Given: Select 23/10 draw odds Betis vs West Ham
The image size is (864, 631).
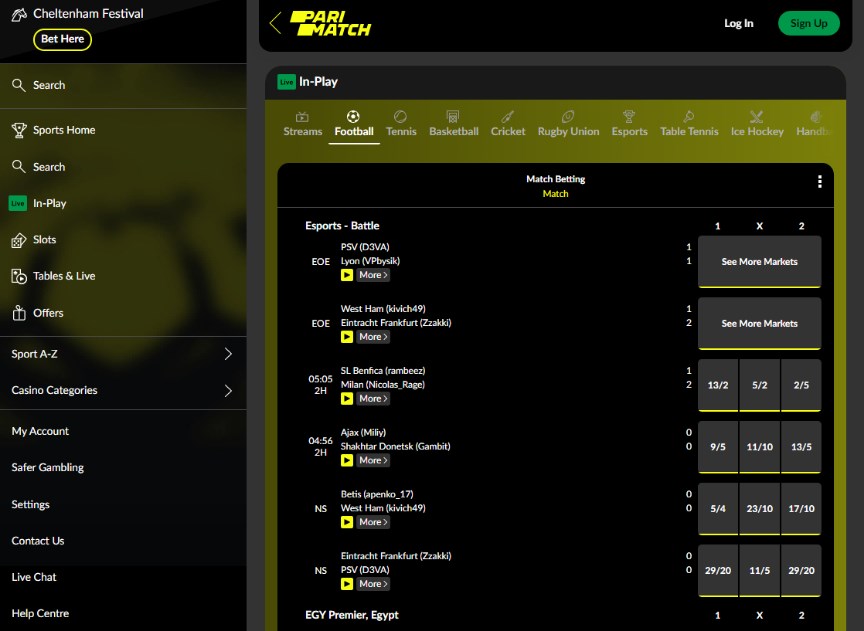Looking at the screenshot, I should [759, 509].
